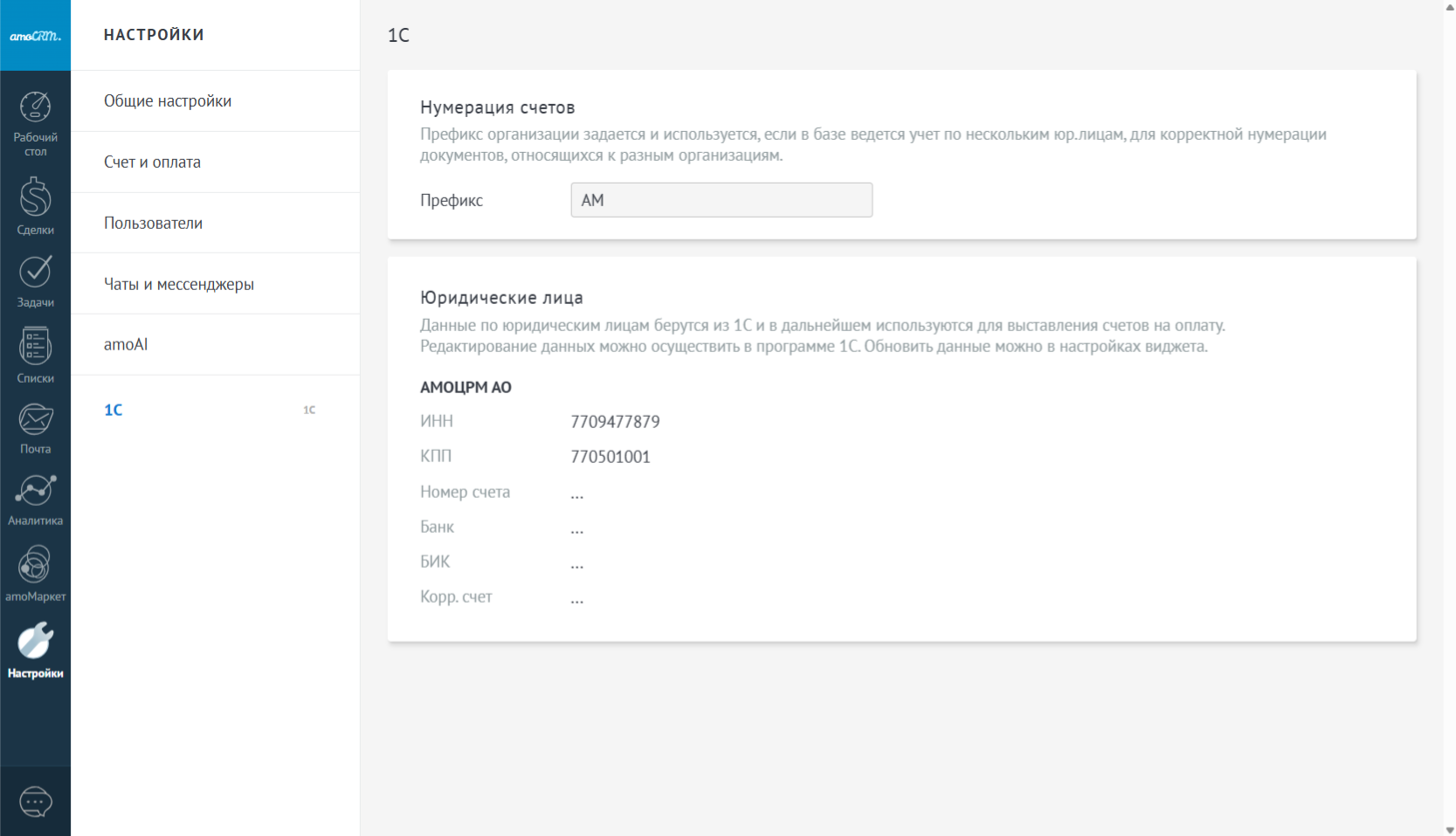The height and width of the screenshot is (836, 1456).
Task: Click the scrollbar up arrow
Action: click(x=1450, y=7)
